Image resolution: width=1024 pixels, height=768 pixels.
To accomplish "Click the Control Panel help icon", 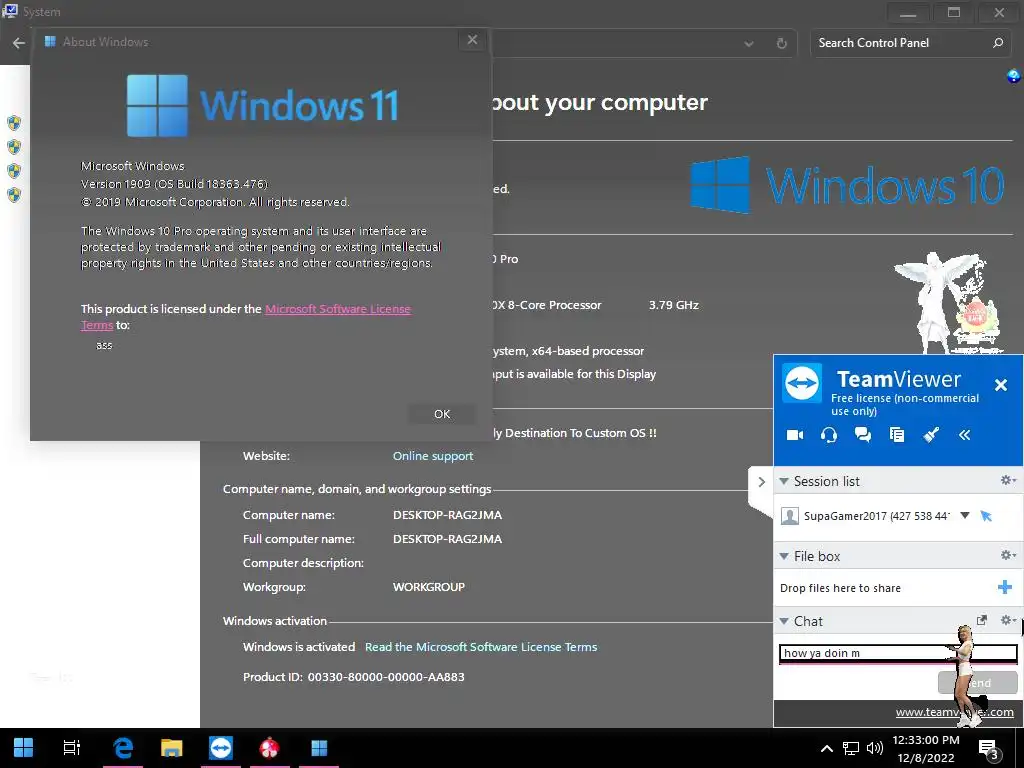I will 1013,76.
